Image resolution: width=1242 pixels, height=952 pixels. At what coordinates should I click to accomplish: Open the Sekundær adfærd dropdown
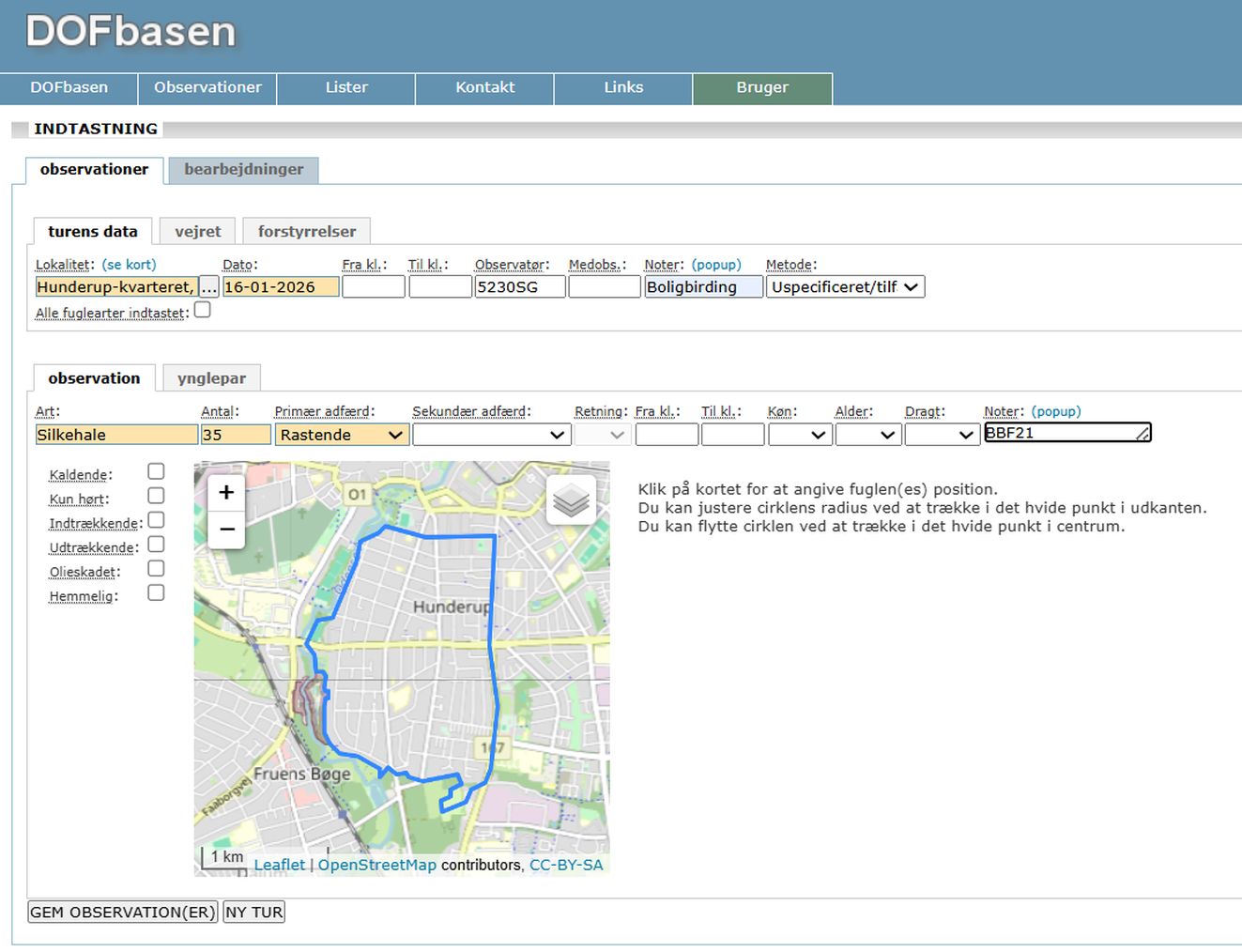coord(491,435)
